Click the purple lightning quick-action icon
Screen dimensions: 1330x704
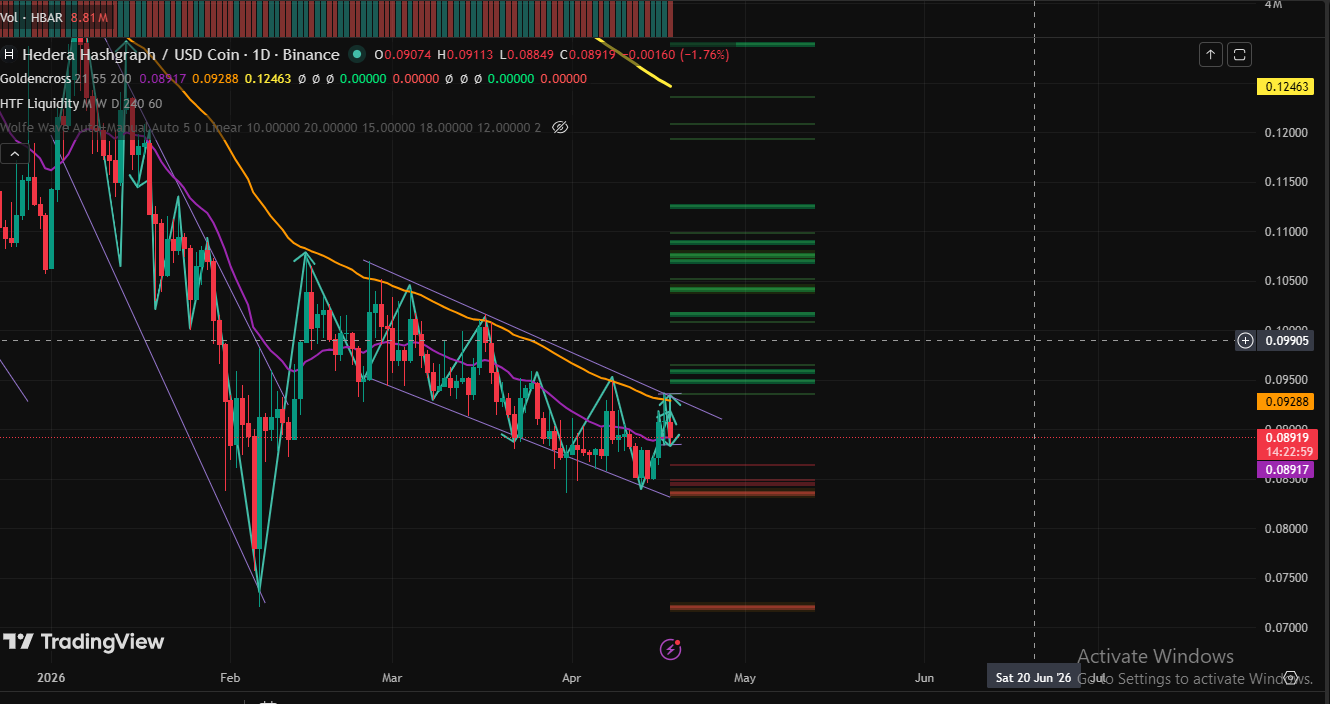pyautogui.click(x=670, y=650)
